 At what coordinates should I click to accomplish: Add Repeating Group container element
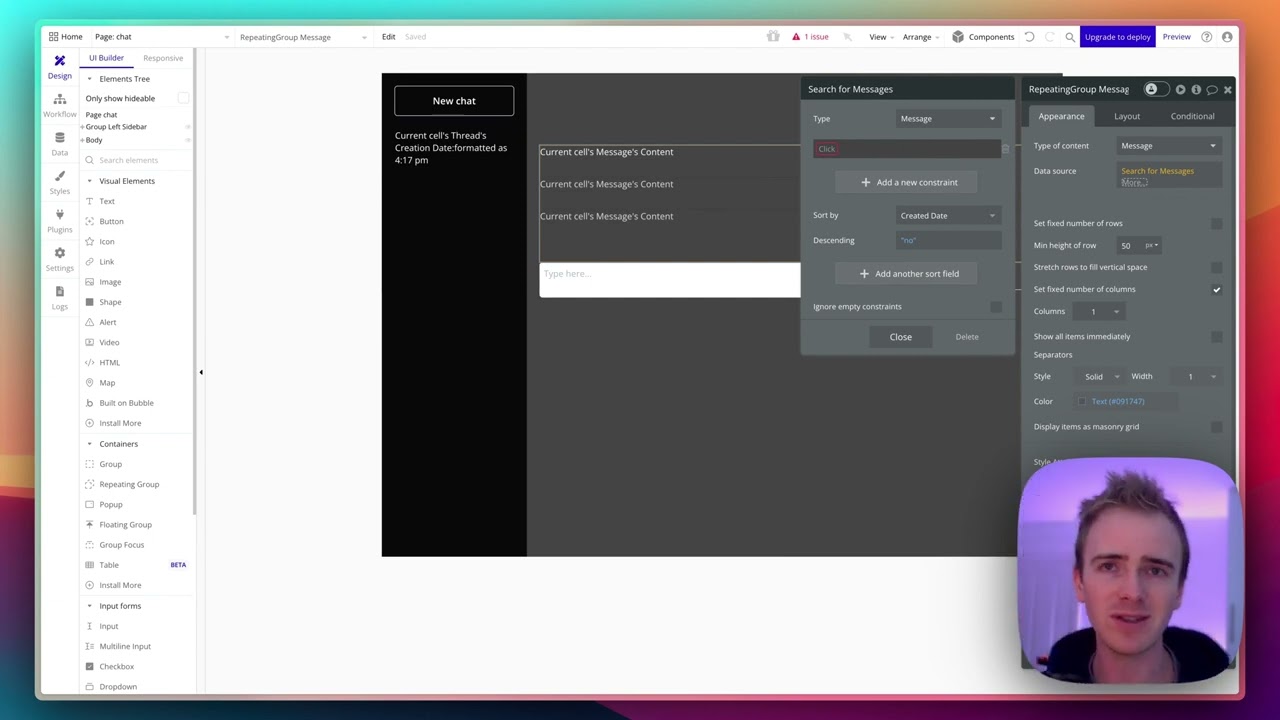[x=129, y=484]
